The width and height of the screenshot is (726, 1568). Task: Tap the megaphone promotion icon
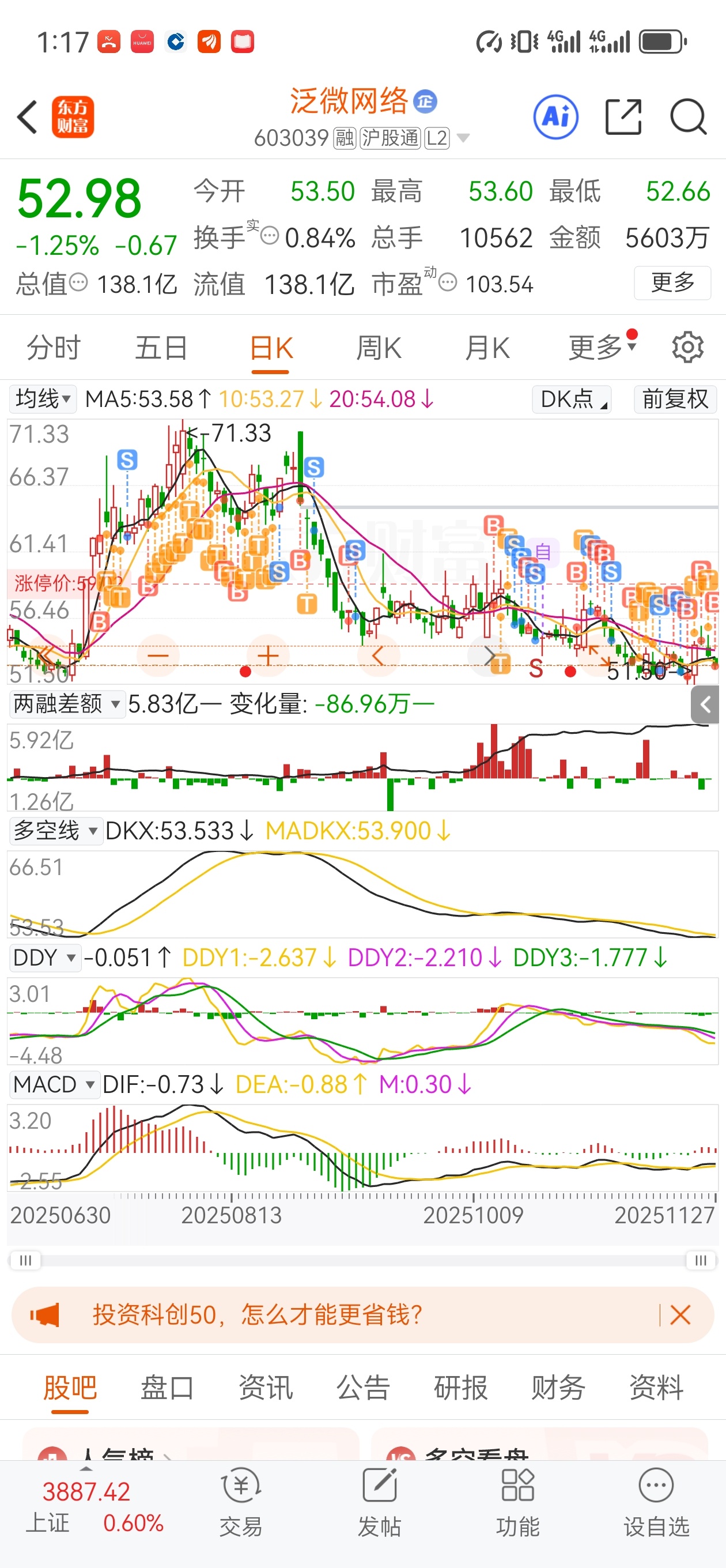click(45, 1316)
